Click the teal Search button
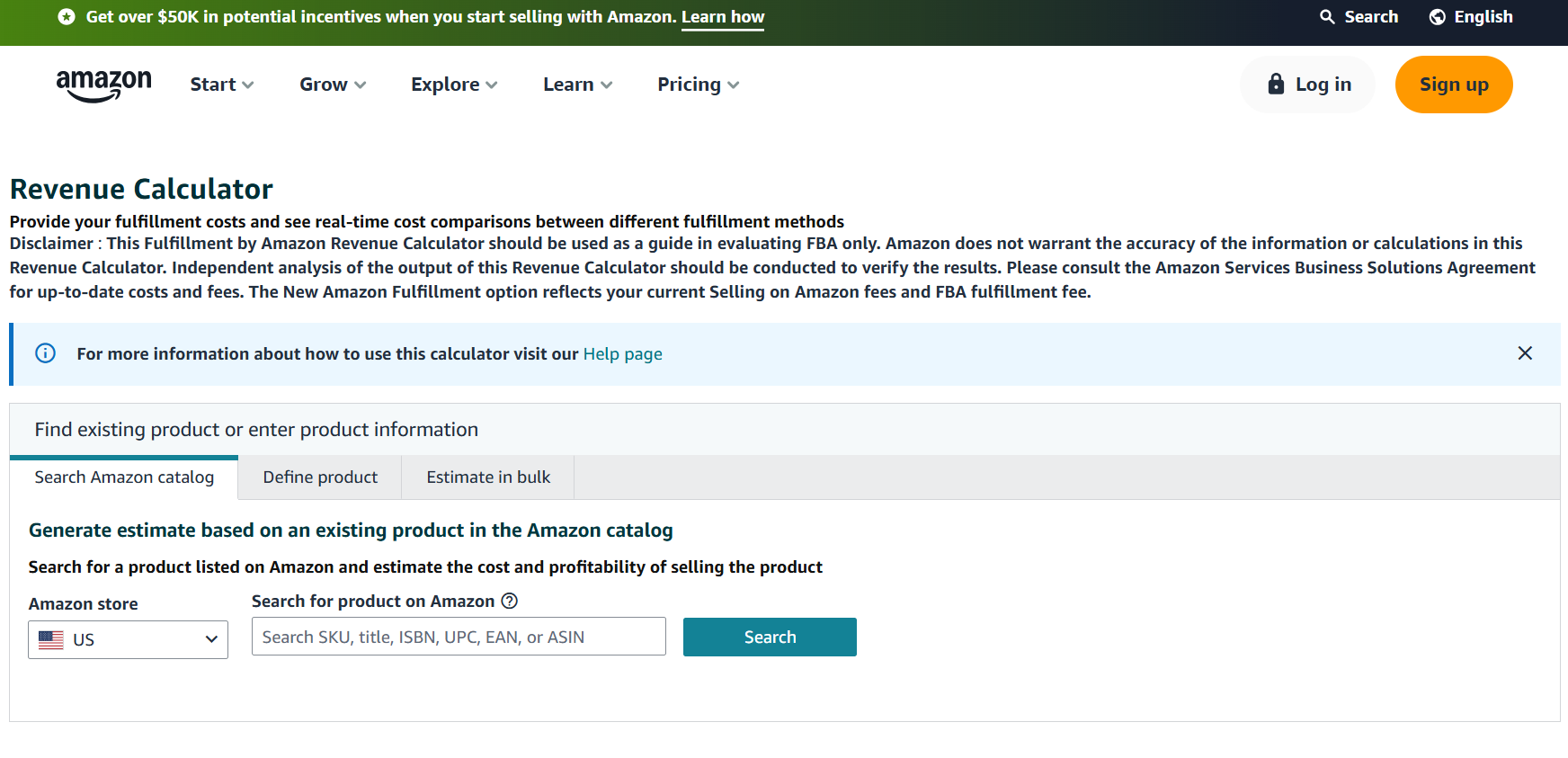 [x=770, y=637]
